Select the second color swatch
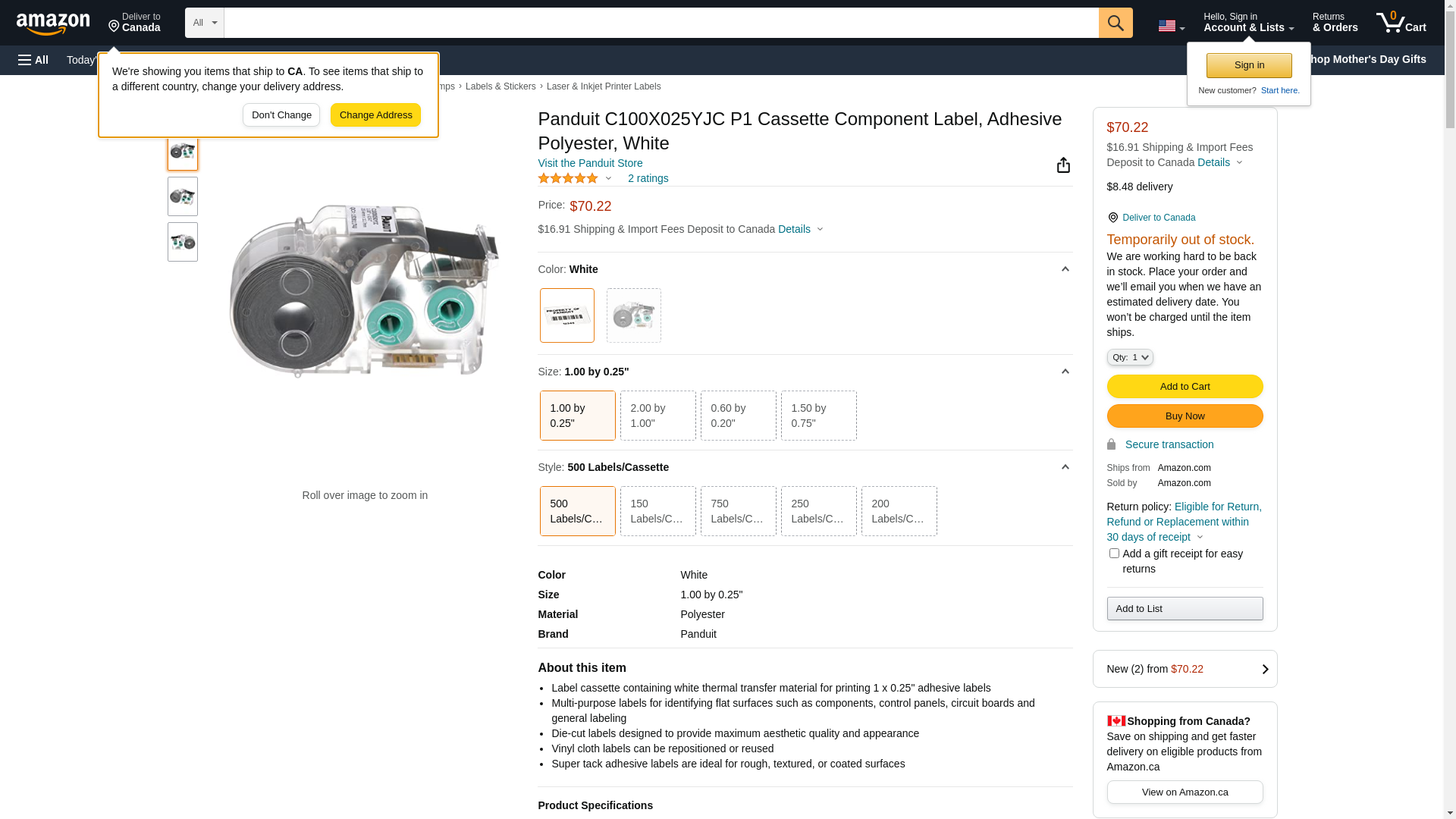This screenshot has width=1456, height=819. tap(633, 315)
